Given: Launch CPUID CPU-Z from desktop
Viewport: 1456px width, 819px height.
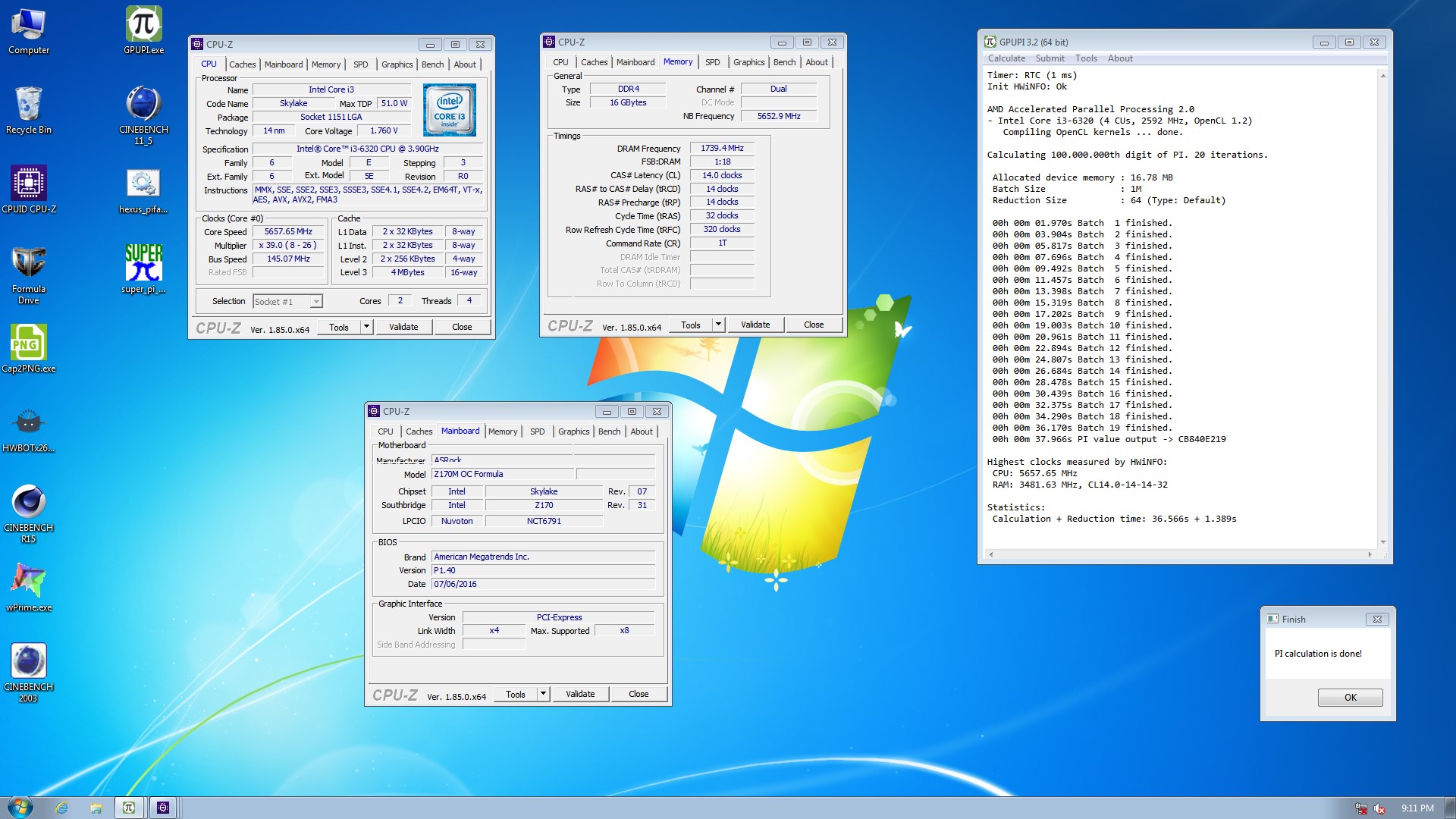Looking at the screenshot, I should (x=29, y=190).
